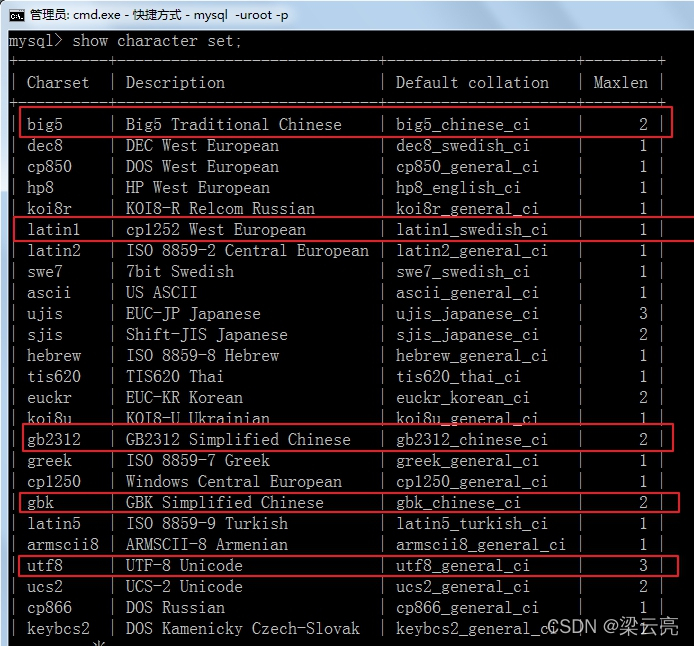
Task: Click the 'gb2312_chinese_ci' collation
Action: 472,440
